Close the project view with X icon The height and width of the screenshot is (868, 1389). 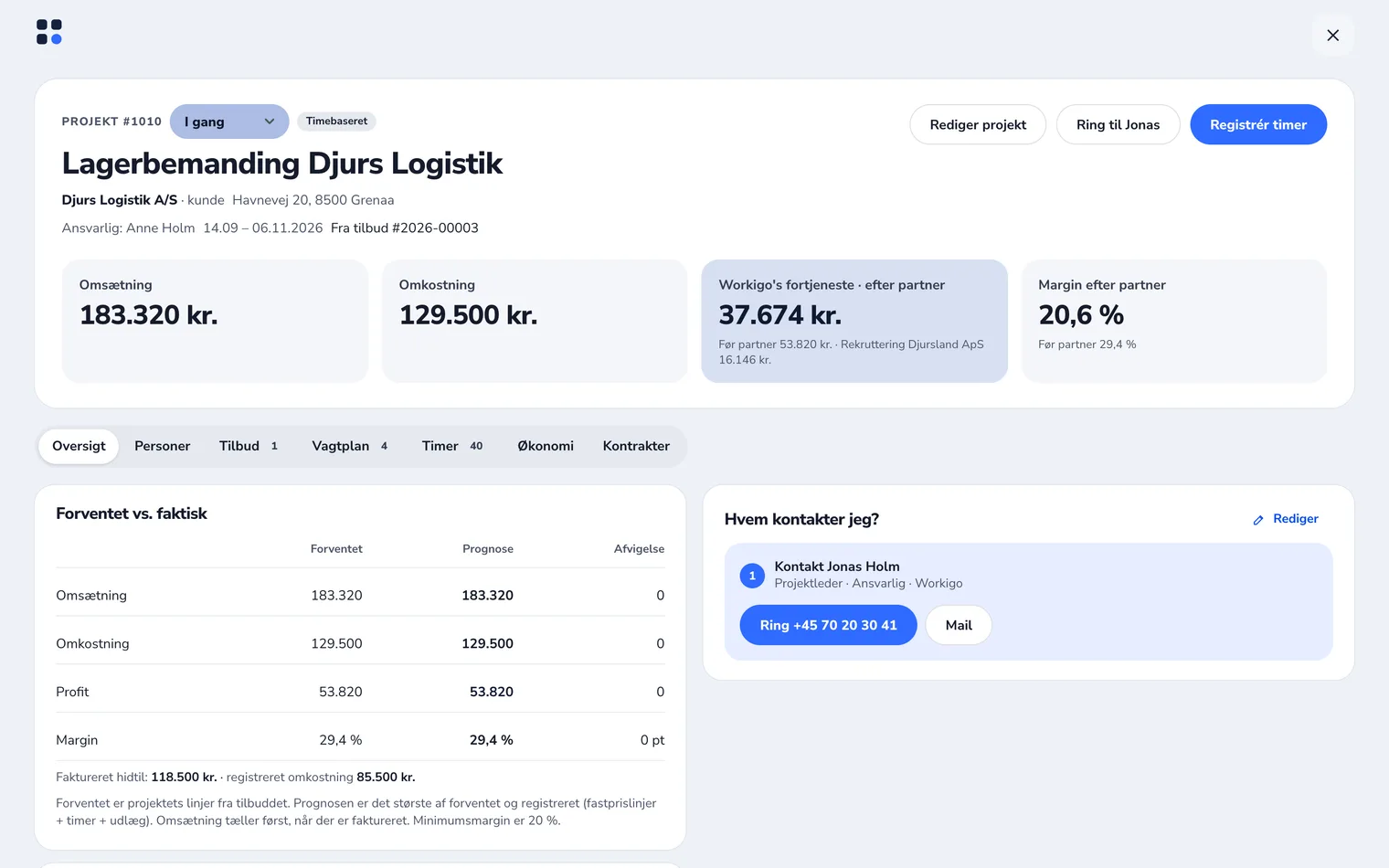click(x=1332, y=36)
